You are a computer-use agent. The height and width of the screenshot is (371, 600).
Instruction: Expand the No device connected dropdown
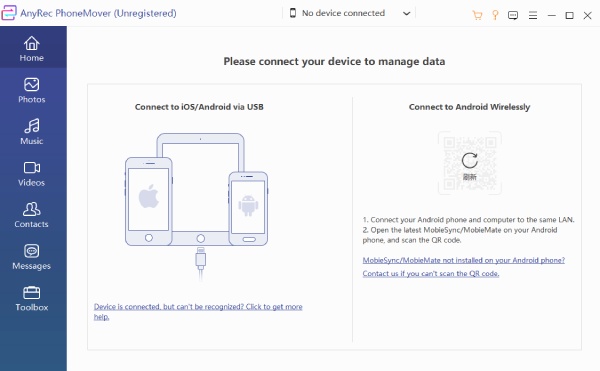pos(349,13)
